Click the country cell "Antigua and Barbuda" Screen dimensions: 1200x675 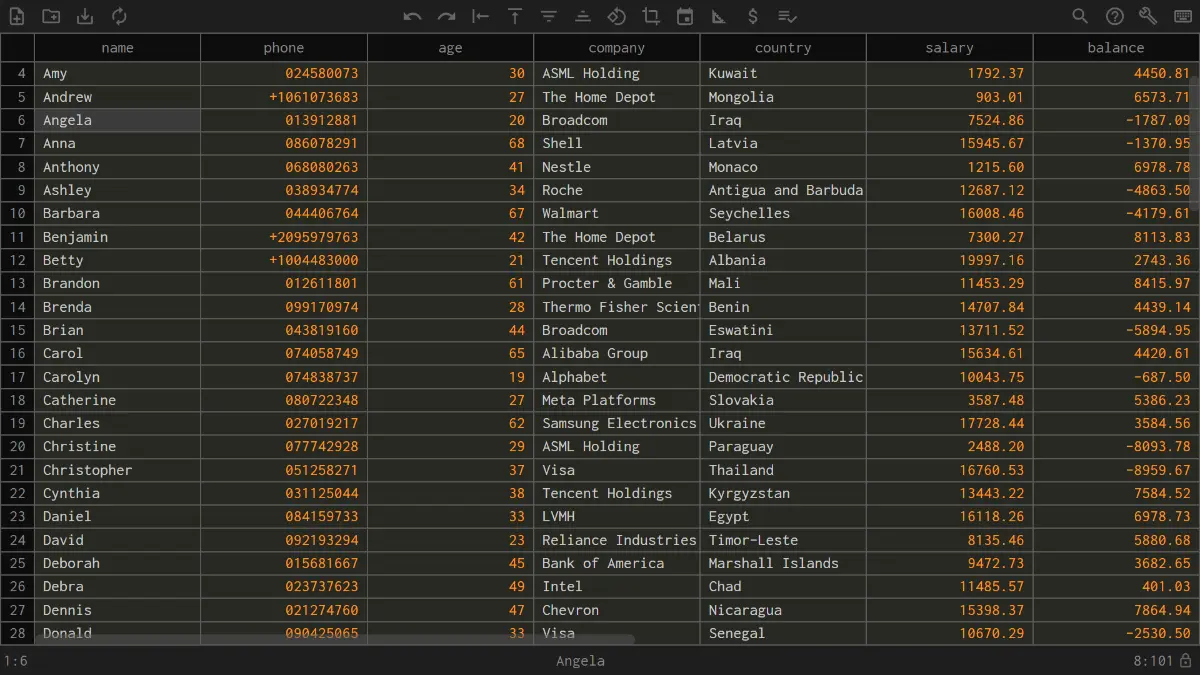click(x=783, y=190)
